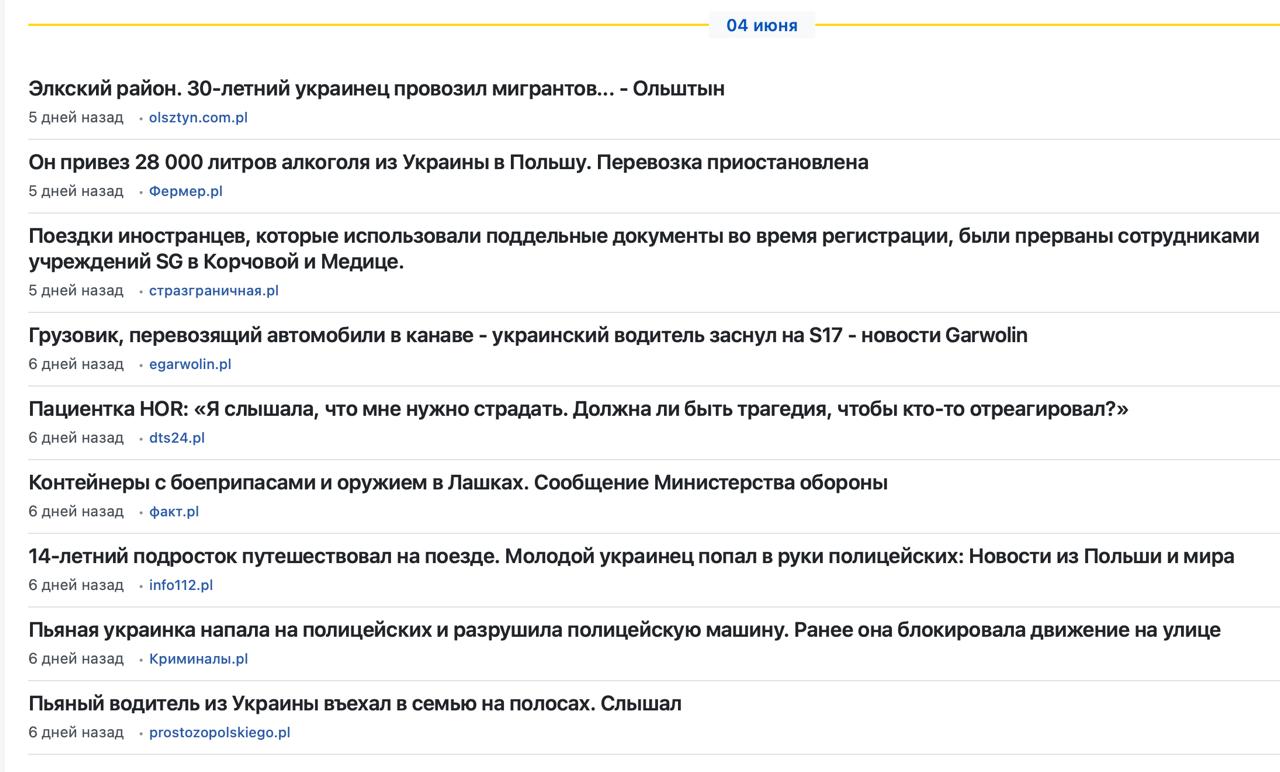Open headline about поддельные документы в Корчовой
The image size is (1280, 772).
[x=644, y=249]
